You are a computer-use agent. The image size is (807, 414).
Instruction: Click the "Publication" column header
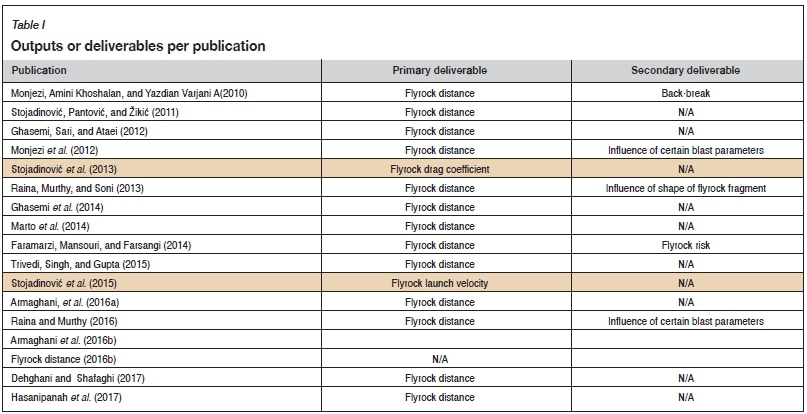point(39,71)
